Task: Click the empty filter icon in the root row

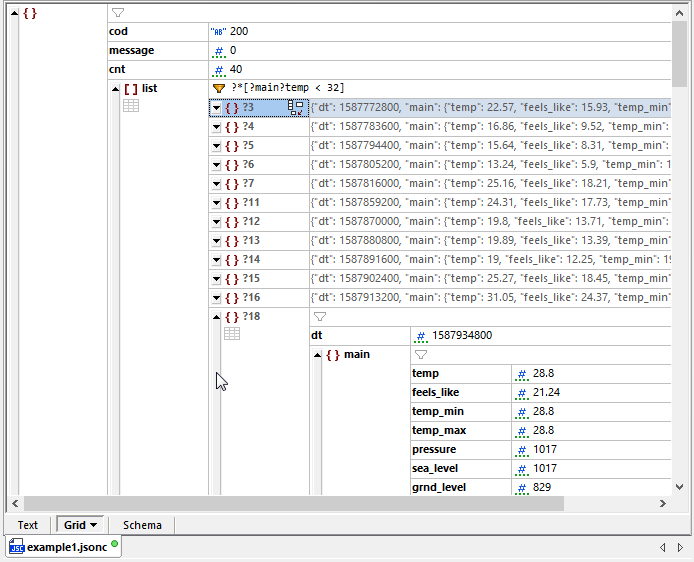Action: pos(117,13)
